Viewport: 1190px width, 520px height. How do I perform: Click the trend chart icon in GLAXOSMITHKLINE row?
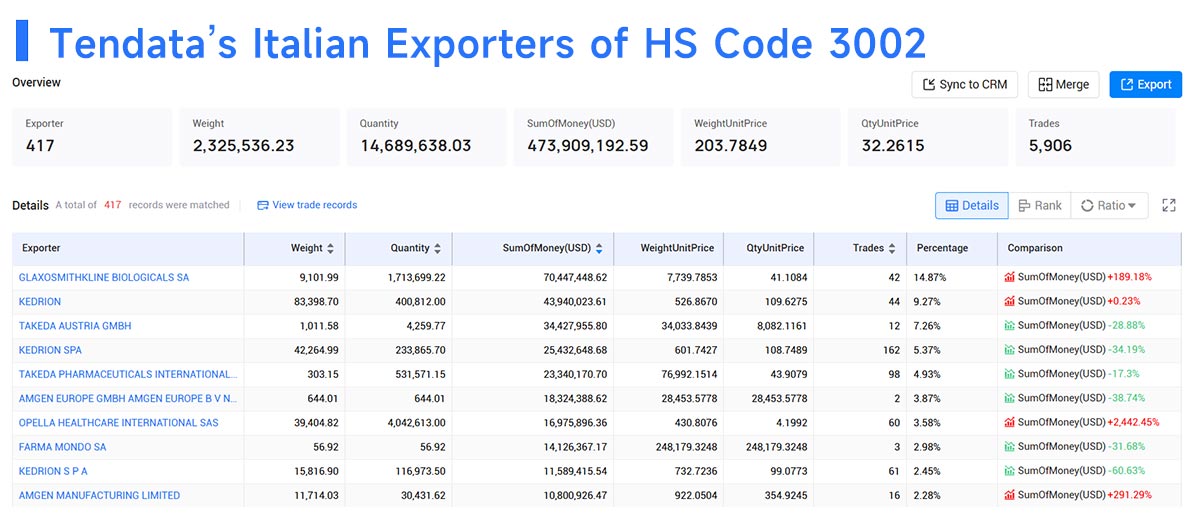pyautogui.click(x=1009, y=277)
